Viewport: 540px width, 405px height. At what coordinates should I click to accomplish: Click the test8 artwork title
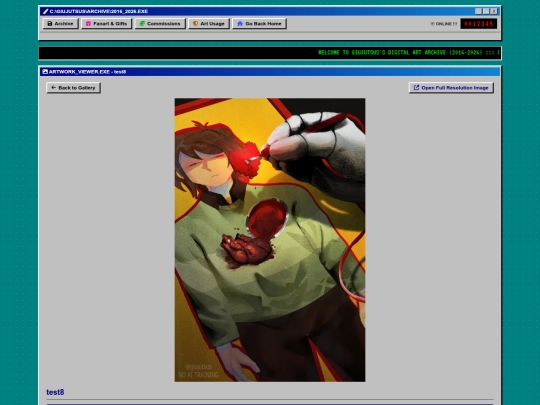(55, 392)
